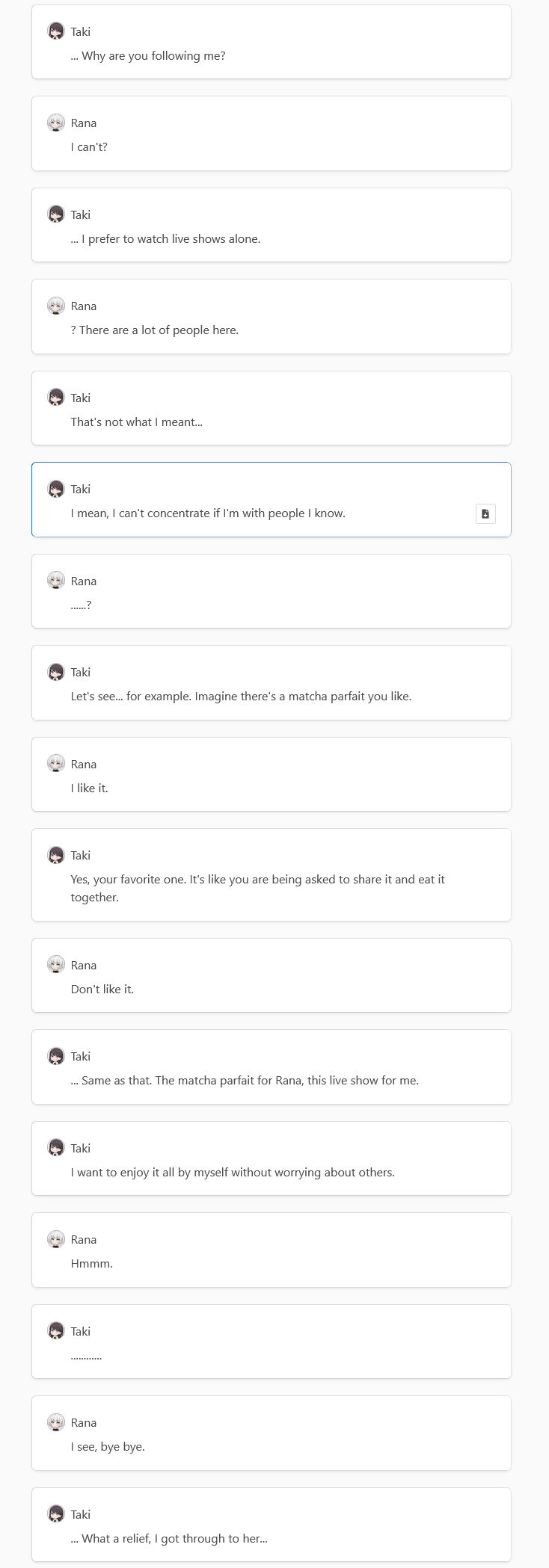This screenshot has width=549, height=1568.
Task: Click Rana's avatar beside "I like it."
Action: click(x=56, y=764)
